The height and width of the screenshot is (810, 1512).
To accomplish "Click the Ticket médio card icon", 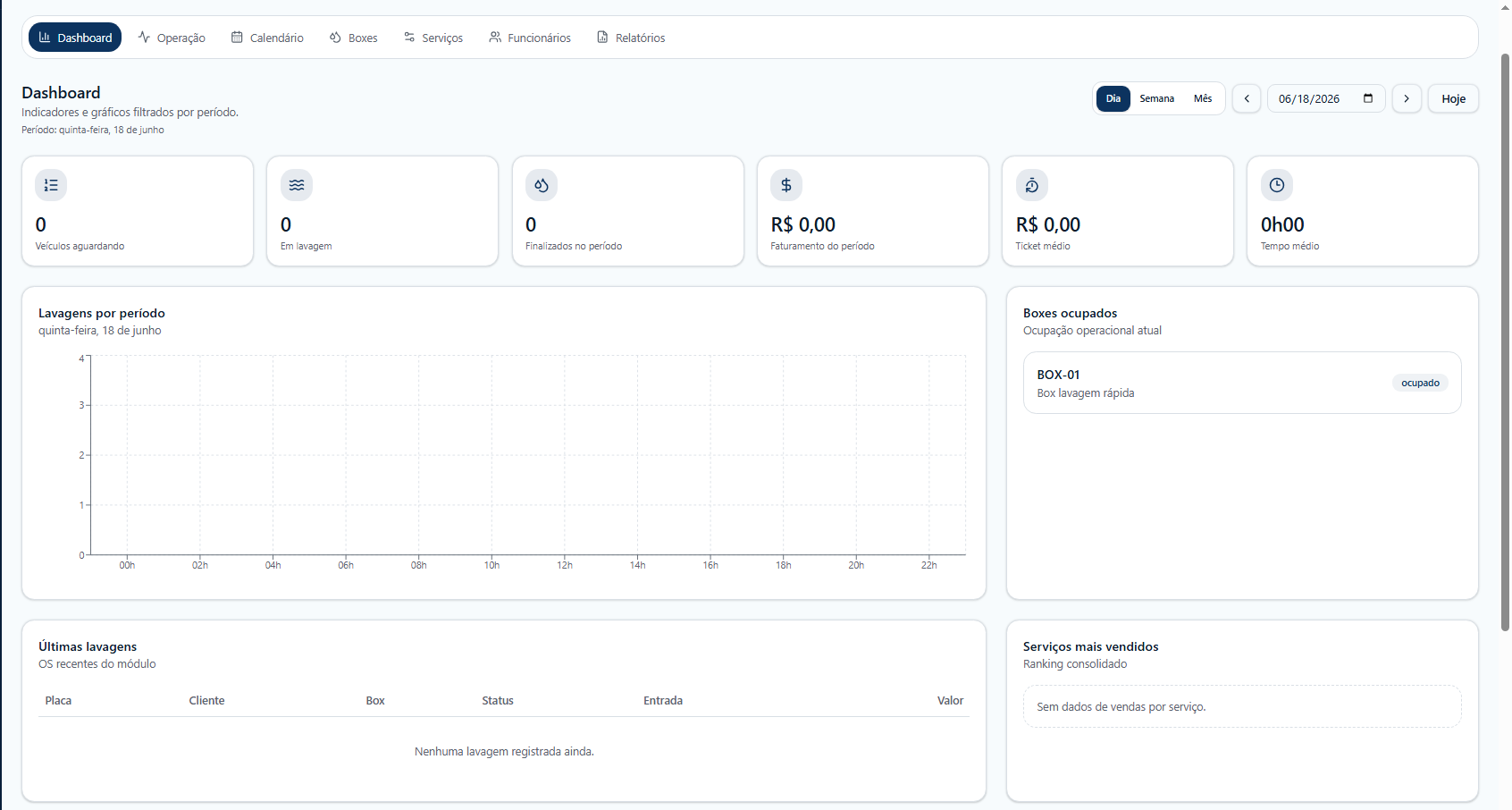I will click(1032, 185).
